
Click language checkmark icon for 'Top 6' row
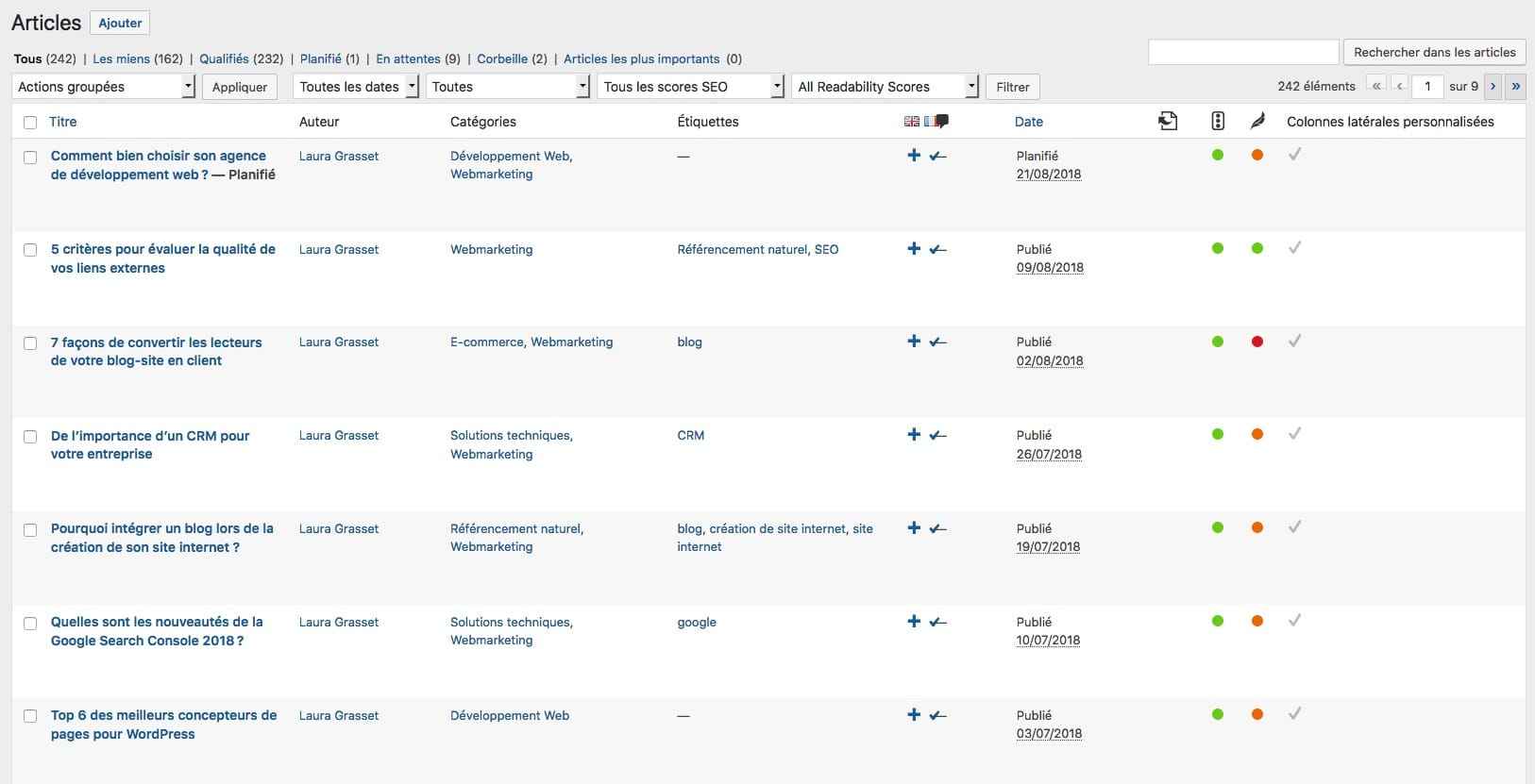(937, 715)
